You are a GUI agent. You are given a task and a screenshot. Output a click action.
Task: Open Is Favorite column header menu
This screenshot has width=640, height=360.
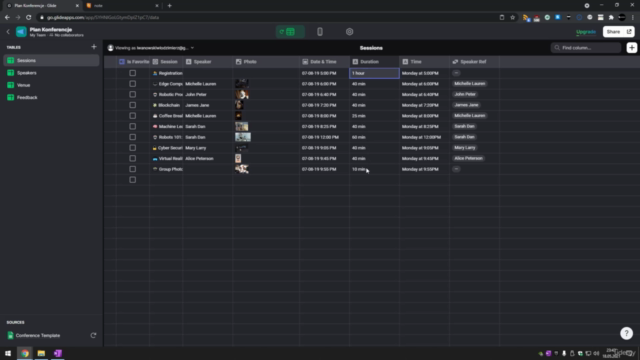133,62
